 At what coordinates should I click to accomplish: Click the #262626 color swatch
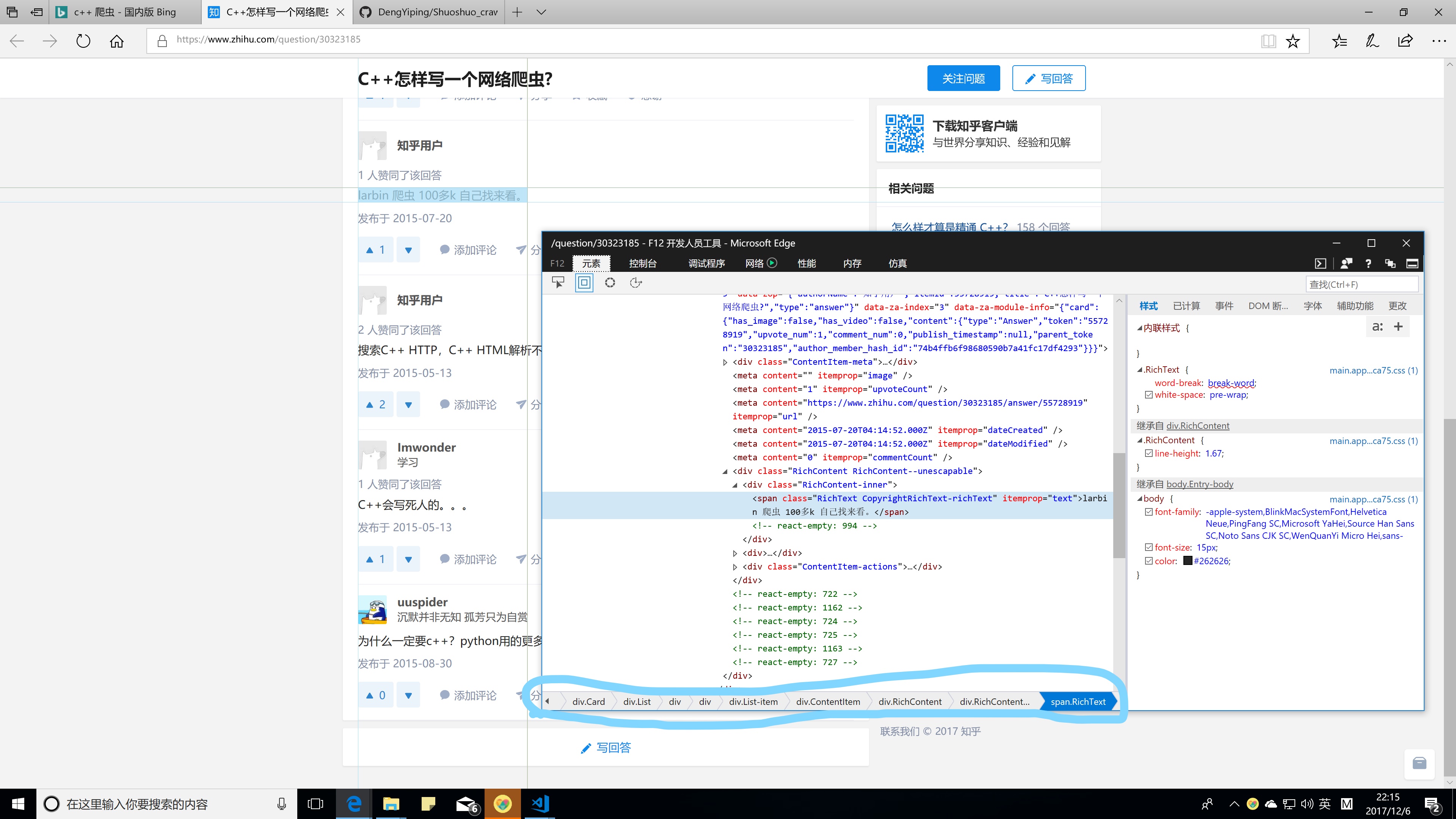(1188, 561)
